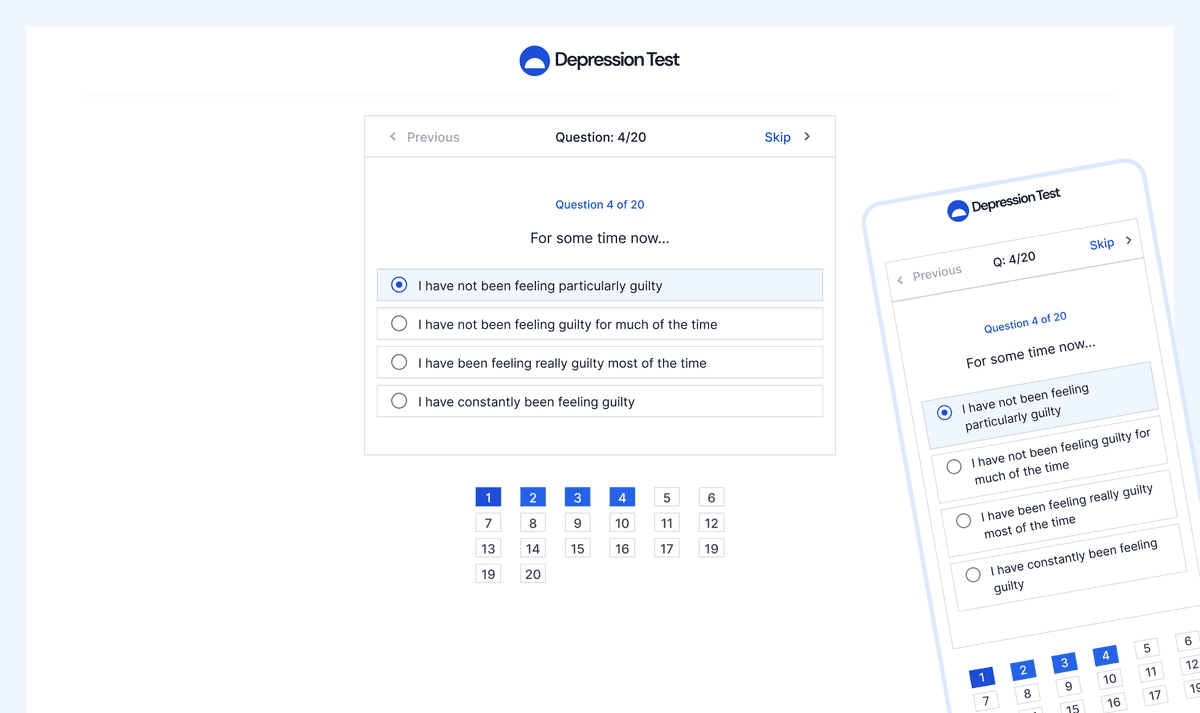Viewport: 1200px width, 713px height.
Task: Click the Depression Test logo icon in desktop header
Action: [535, 61]
